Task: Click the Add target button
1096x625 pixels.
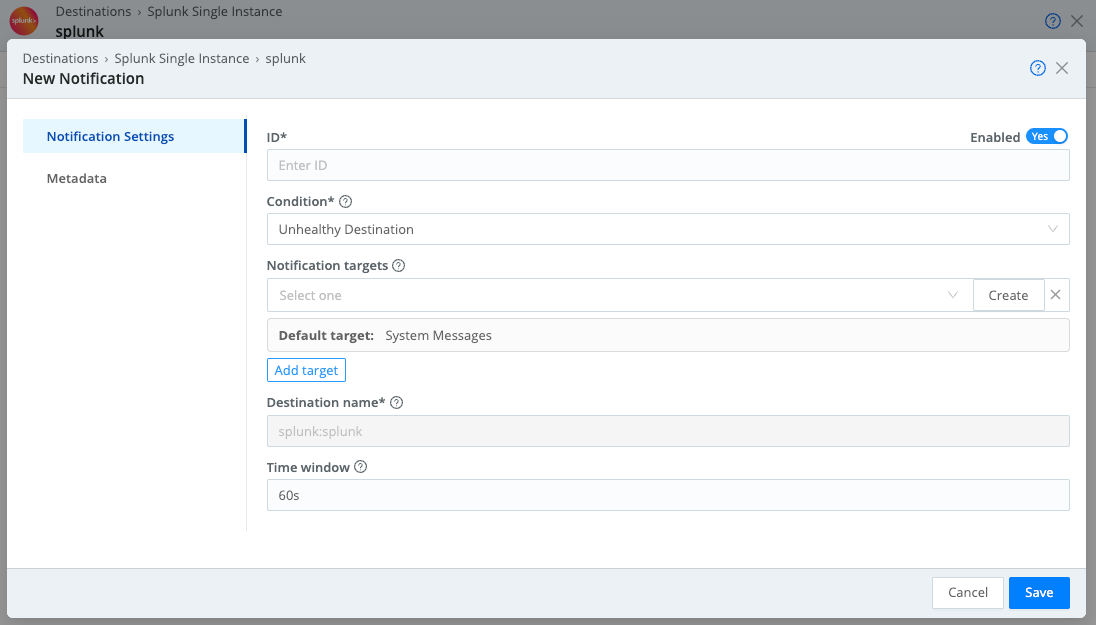Action: pyautogui.click(x=306, y=370)
